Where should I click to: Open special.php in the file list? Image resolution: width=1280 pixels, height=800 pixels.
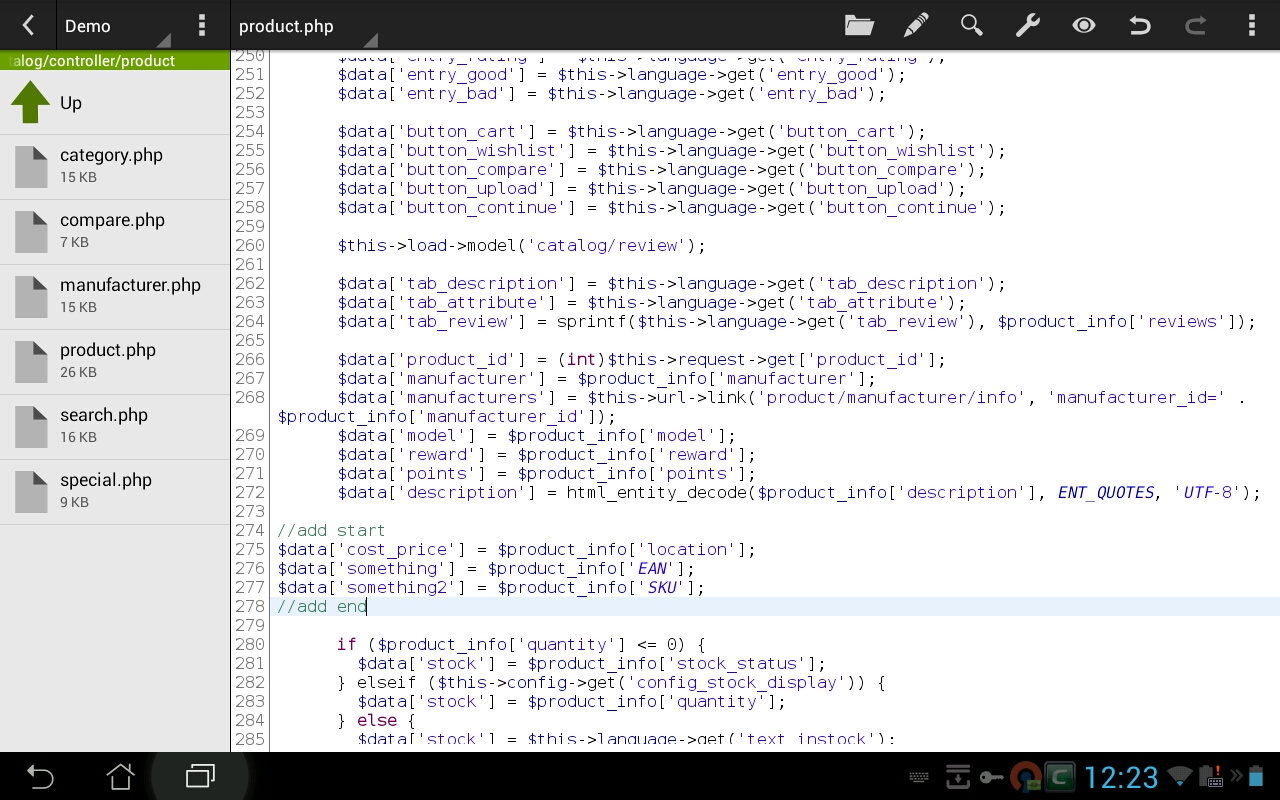tap(115, 492)
